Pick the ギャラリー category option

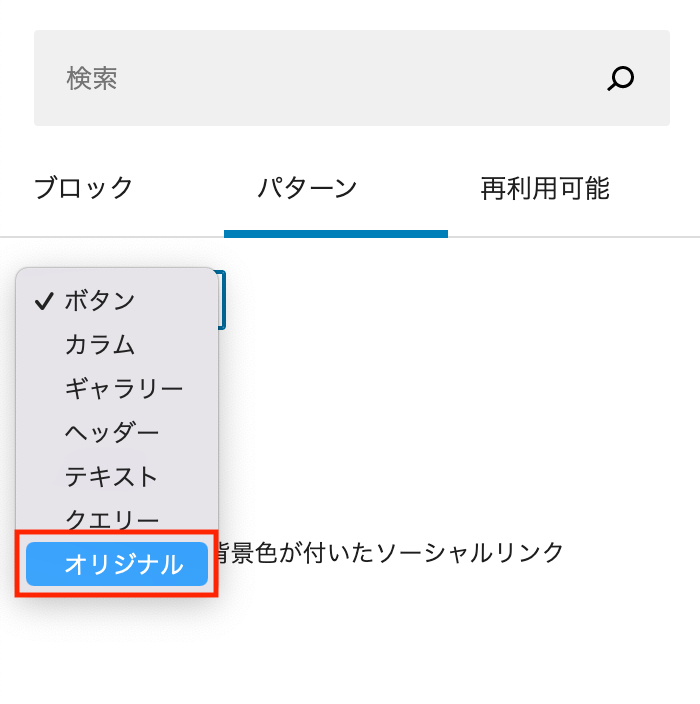point(124,388)
